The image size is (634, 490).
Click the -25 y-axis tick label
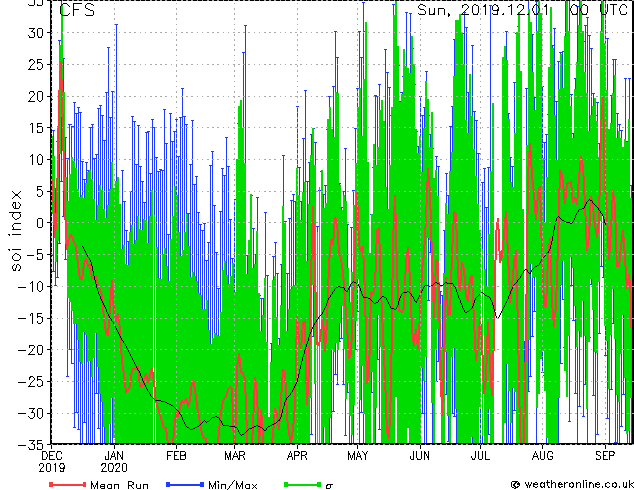coord(32,382)
